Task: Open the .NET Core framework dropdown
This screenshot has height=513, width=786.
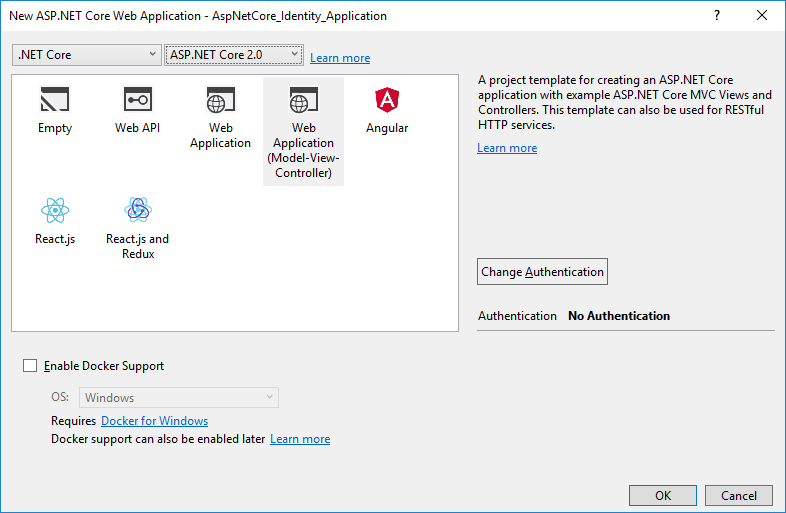Action: (86, 55)
